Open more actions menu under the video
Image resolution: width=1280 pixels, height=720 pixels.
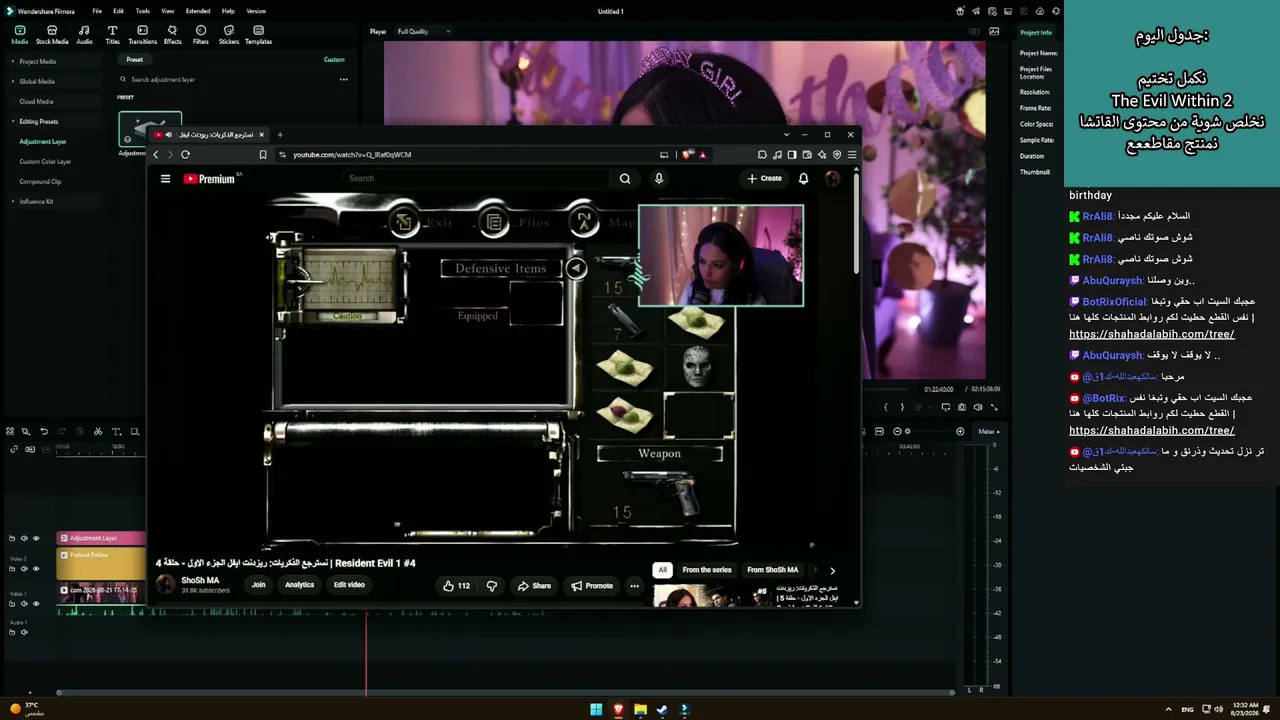634,586
